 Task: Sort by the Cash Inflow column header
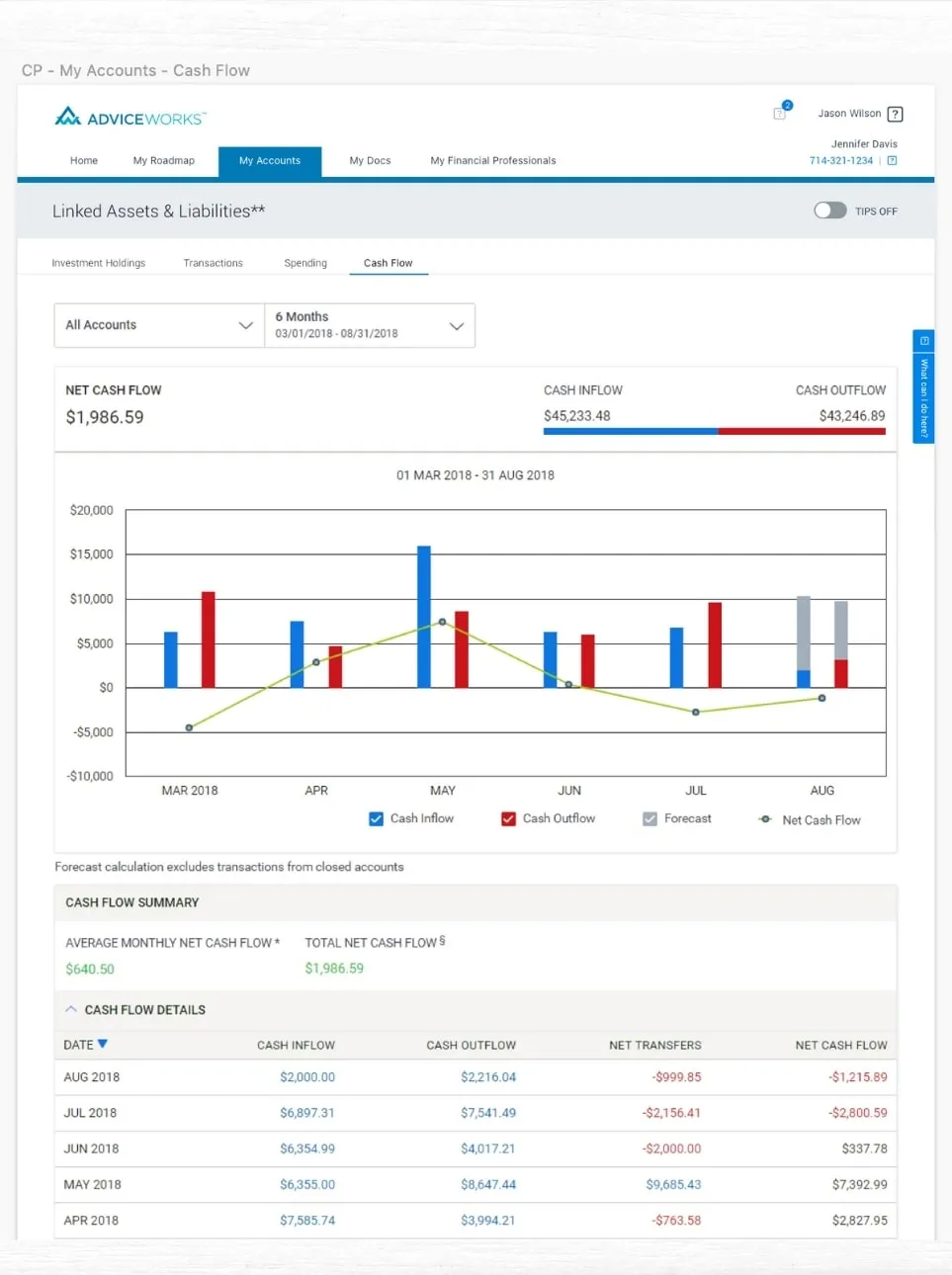296,1045
